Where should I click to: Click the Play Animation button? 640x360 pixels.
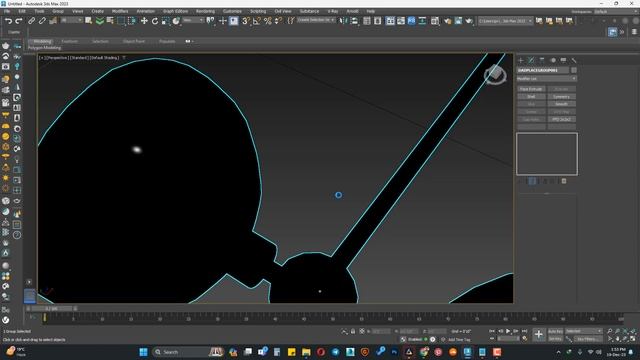pos(508,331)
